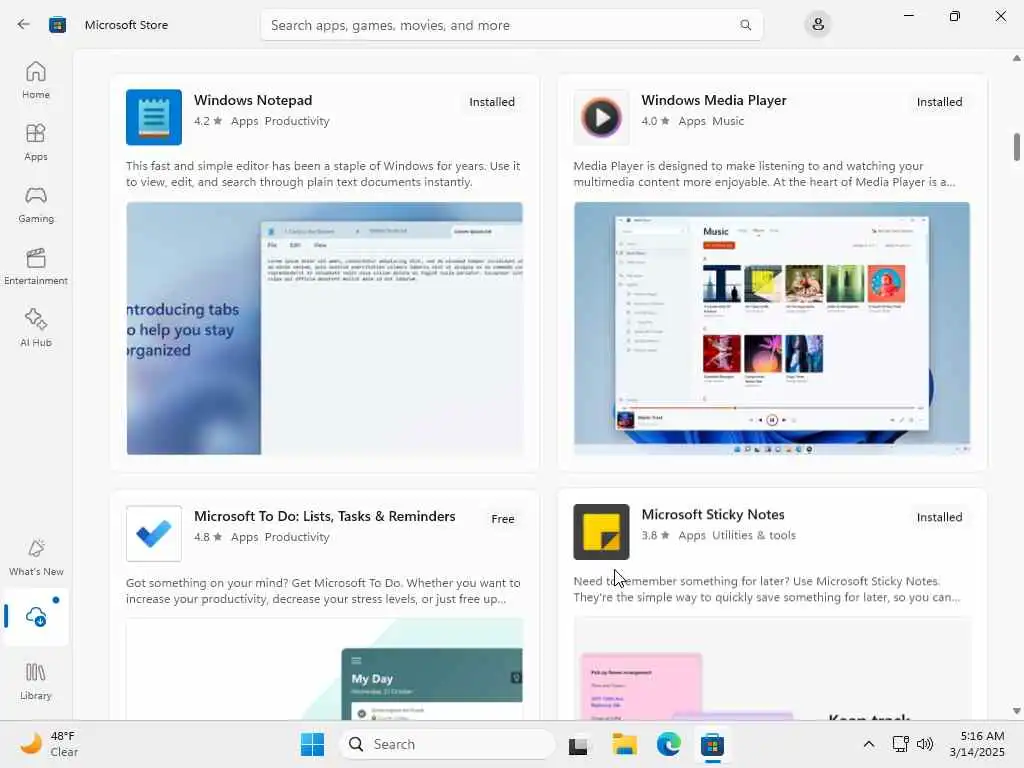
Task: Open the Entertainment section in sidebar
Action: (x=36, y=266)
